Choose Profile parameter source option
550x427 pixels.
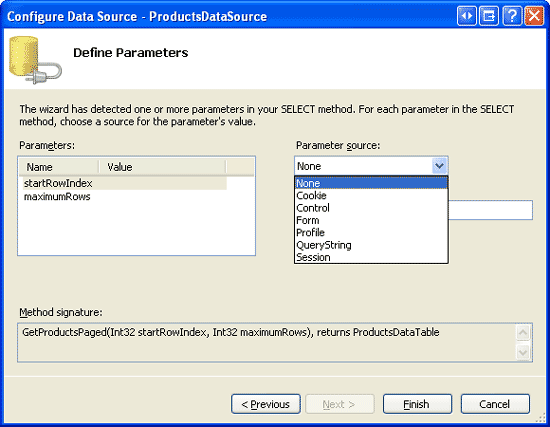tap(371, 232)
